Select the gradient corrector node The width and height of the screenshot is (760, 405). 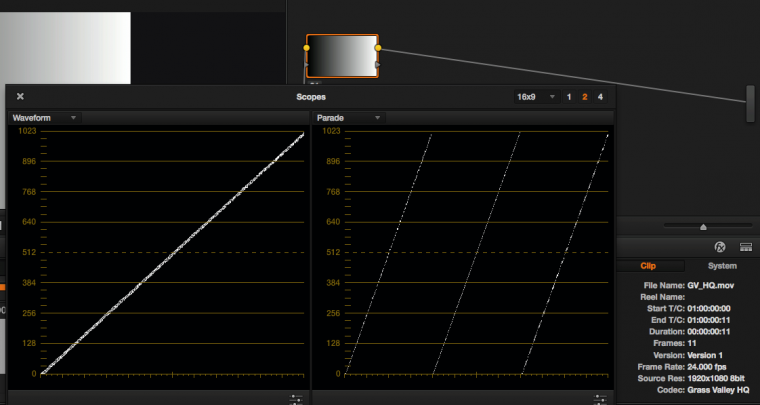coord(341,57)
